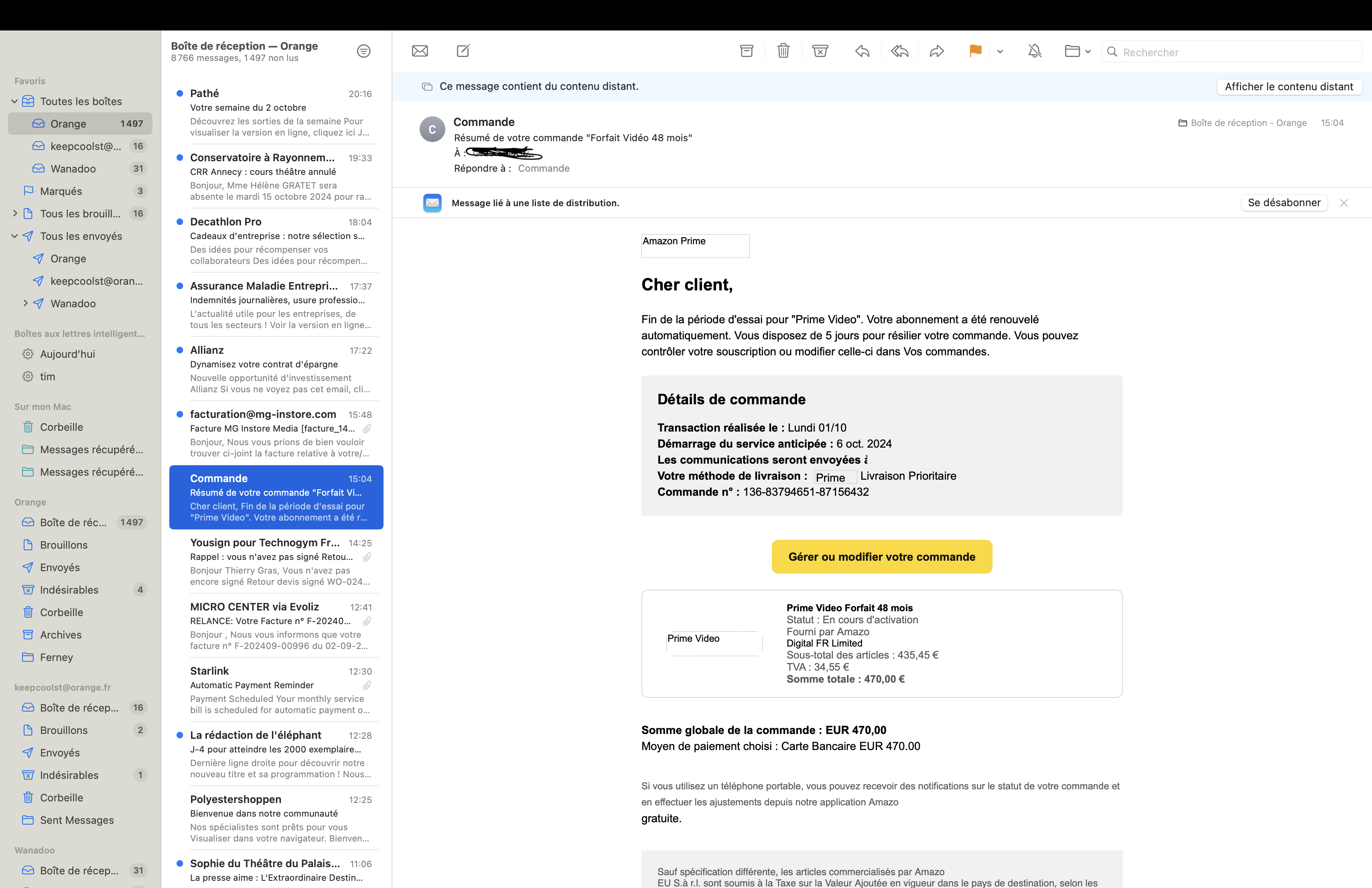1372x888 pixels.
Task: Reply all to the message
Action: (899, 51)
